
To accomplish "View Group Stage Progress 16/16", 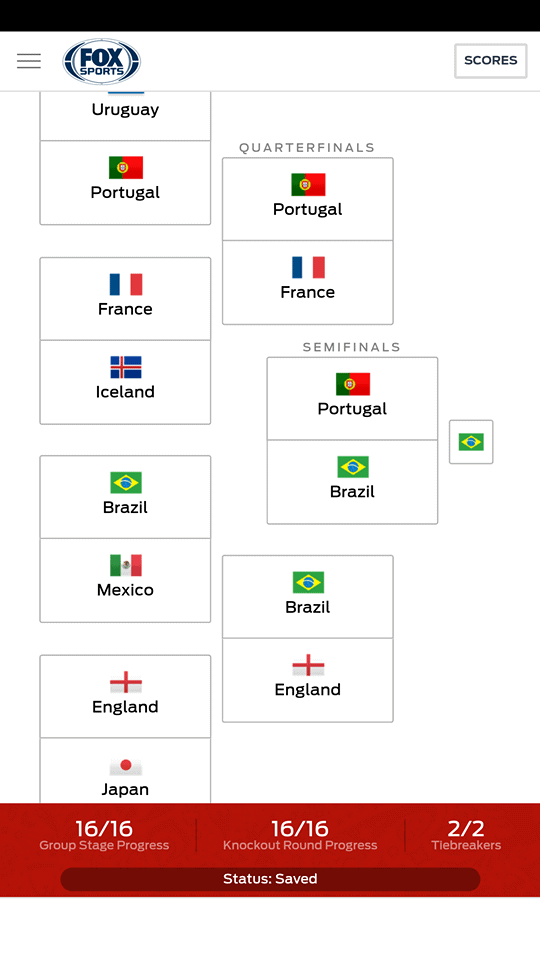I will pyautogui.click(x=104, y=835).
